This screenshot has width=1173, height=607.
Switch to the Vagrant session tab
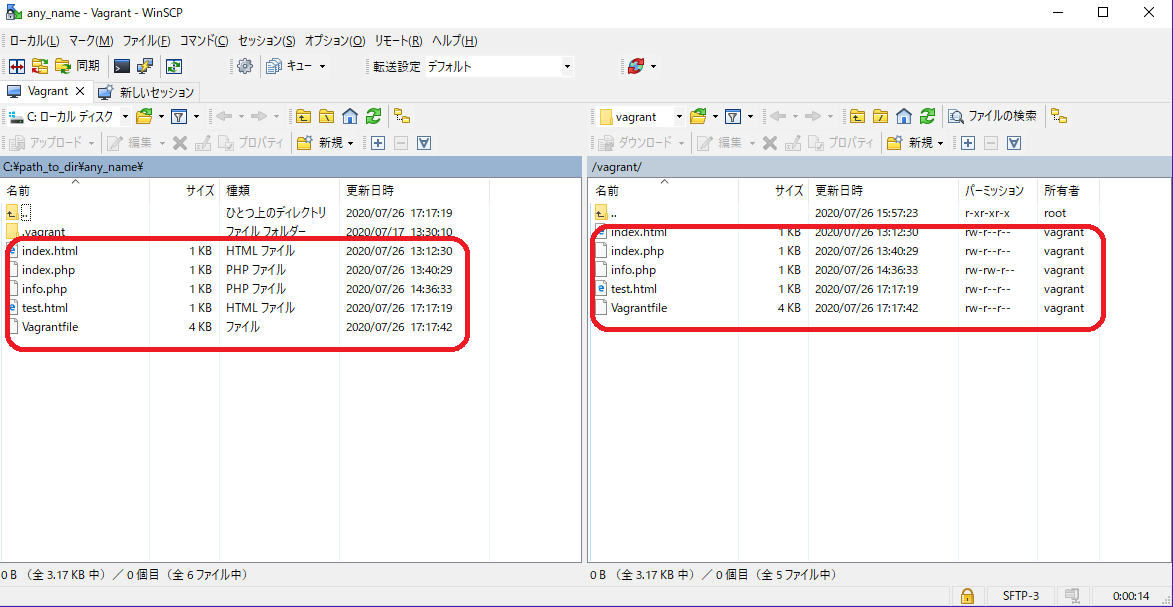pyautogui.click(x=48, y=91)
